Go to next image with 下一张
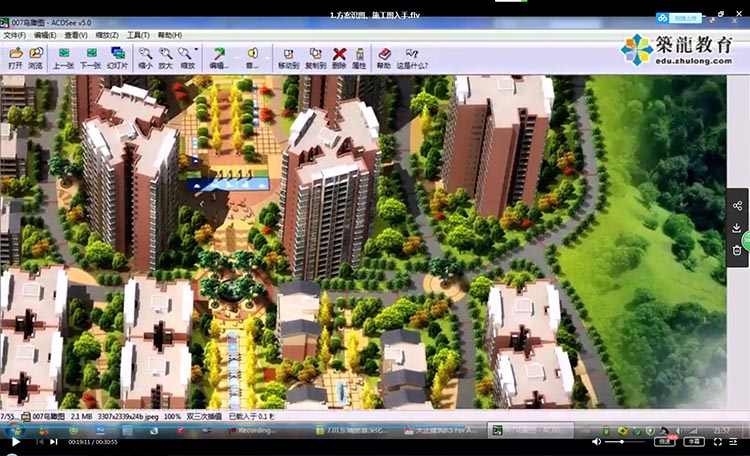Image resolution: width=750 pixels, height=456 pixels. pos(90,58)
